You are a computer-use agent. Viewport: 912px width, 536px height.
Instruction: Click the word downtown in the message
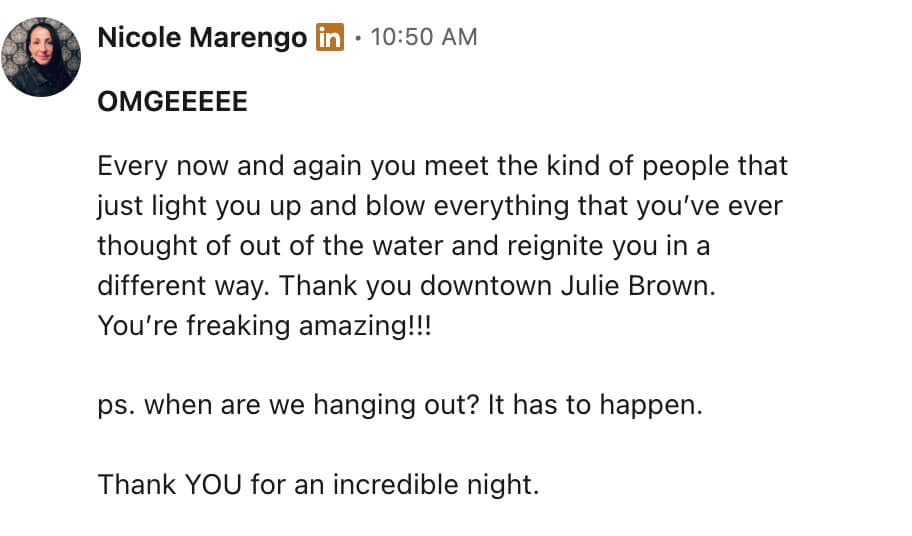point(486,285)
